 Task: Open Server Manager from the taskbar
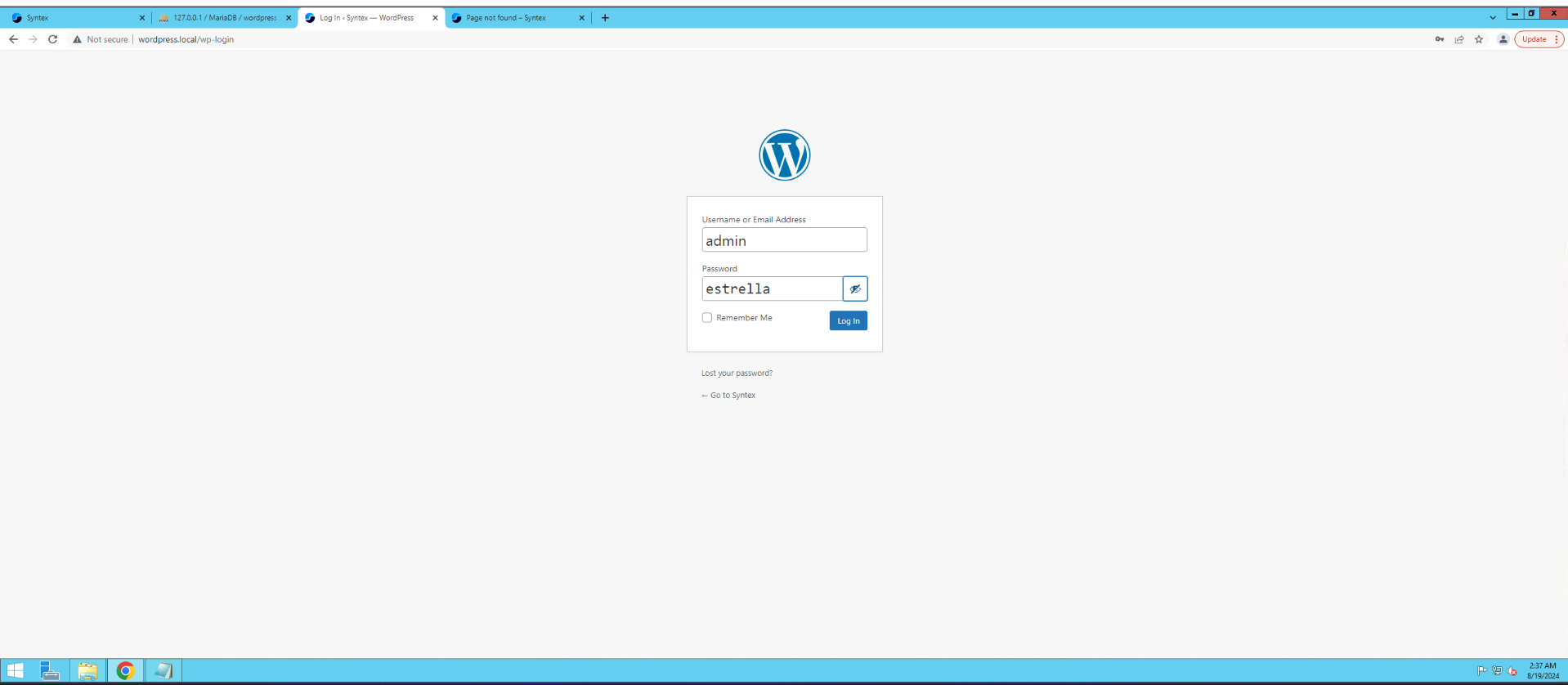50,671
